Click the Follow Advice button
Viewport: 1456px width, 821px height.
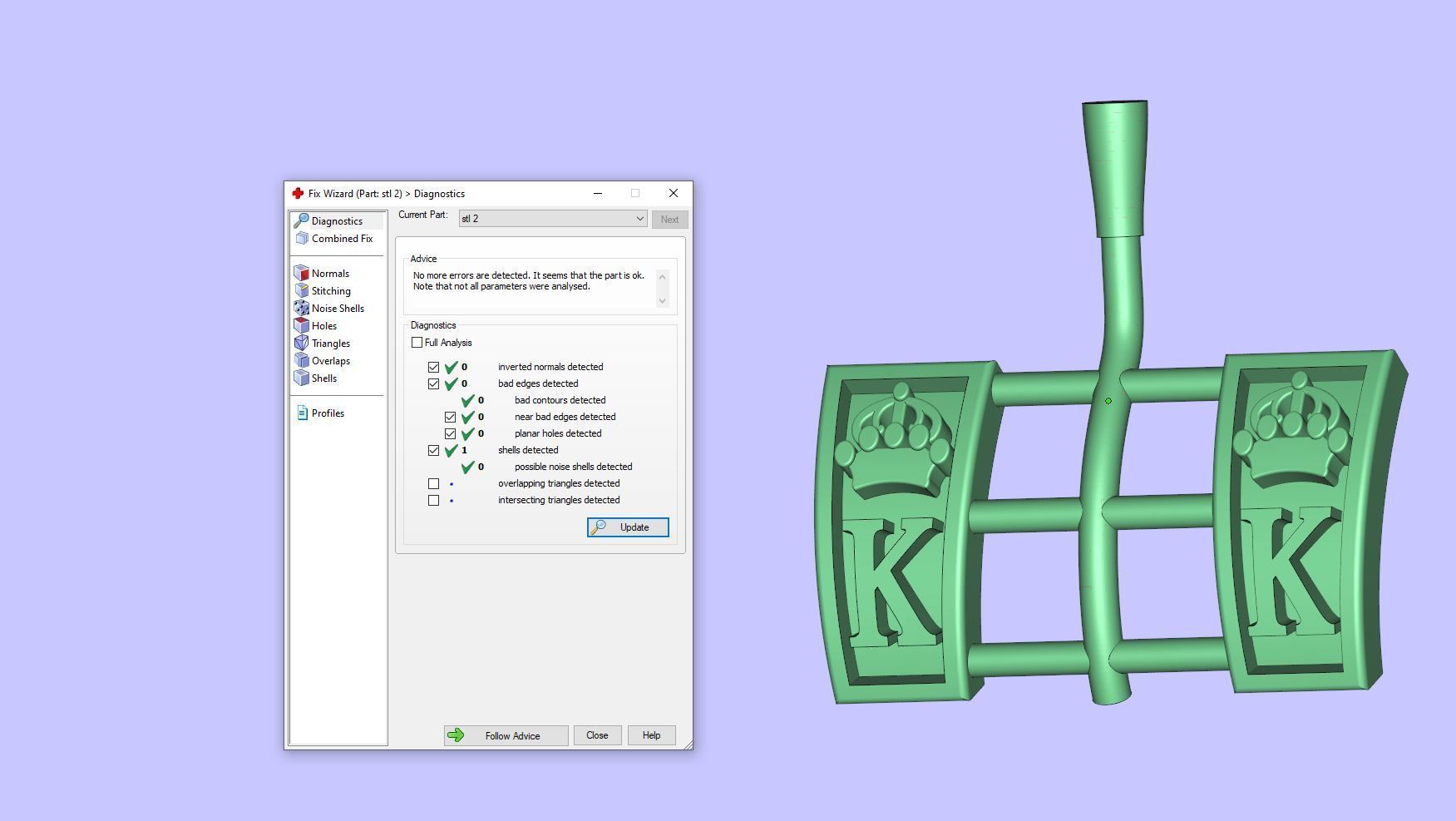pos(506,735)
